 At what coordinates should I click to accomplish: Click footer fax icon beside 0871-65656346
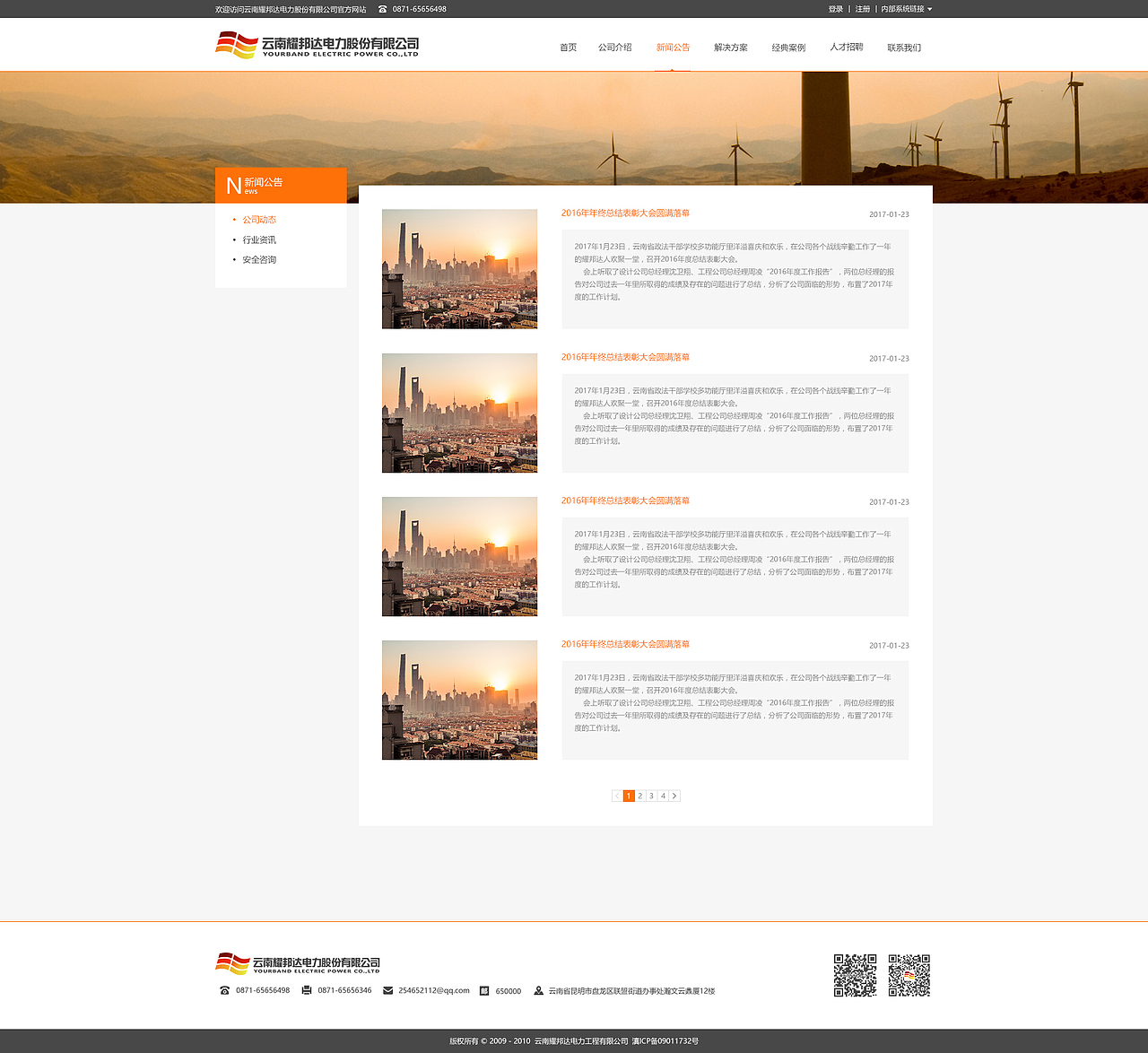coord(307,990)
